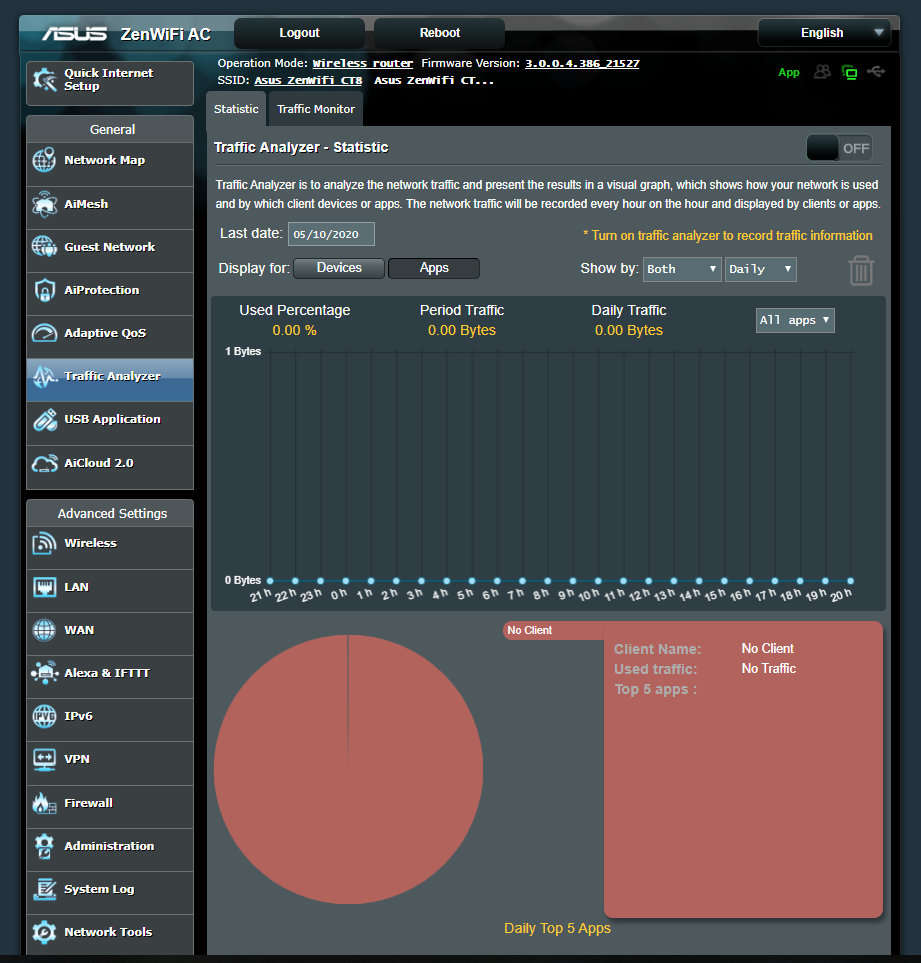921x963 pixels.
Task: Click the Daily Top 5 Apps caption
Action: pyautogui.click(x=557, y=928)
